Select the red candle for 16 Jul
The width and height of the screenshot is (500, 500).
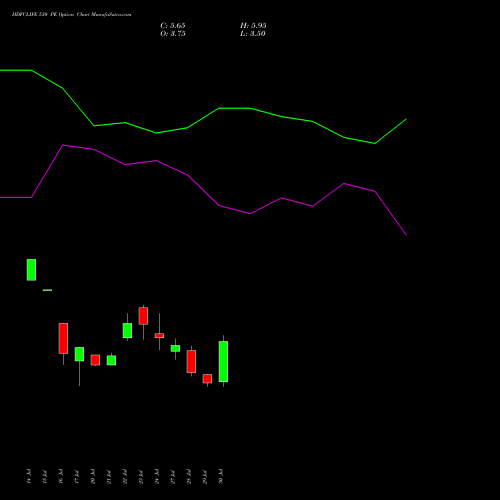pos(63,338)
